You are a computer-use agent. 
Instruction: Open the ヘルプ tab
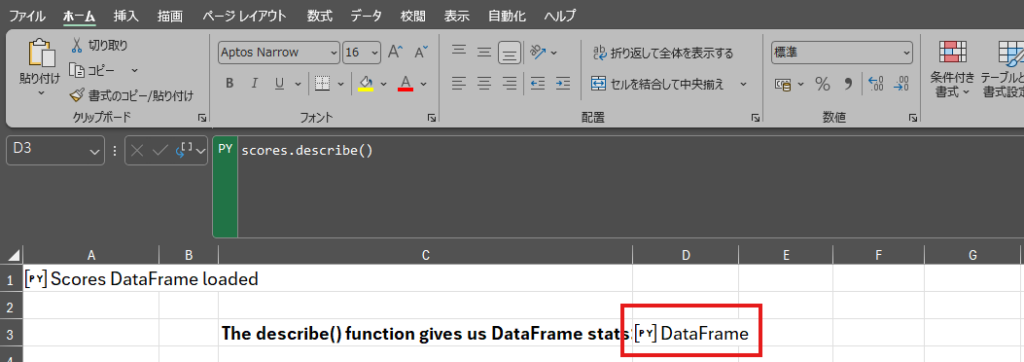(x=560, y=16)
